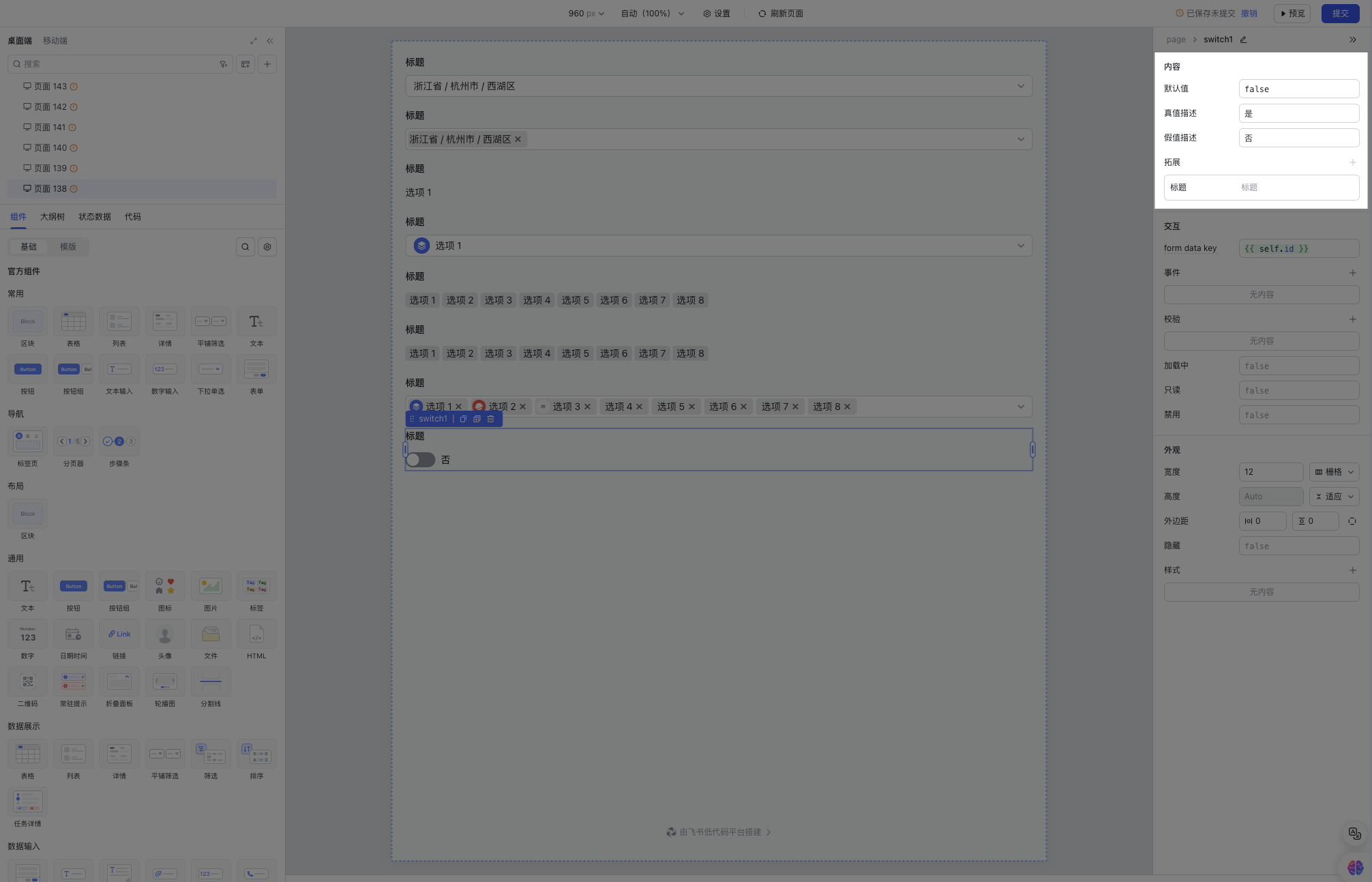Open the 适应 height mode dropdown
Screen dimensions: 1372x882
[1334, 497]
